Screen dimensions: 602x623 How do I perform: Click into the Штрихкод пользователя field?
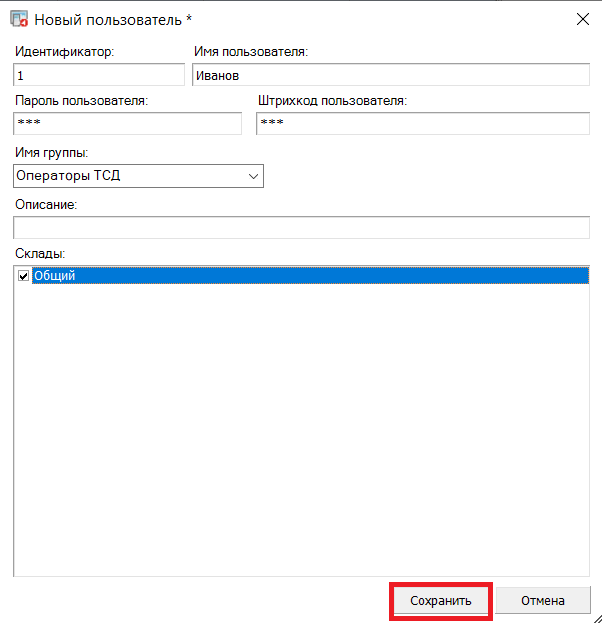click(423, 124)
